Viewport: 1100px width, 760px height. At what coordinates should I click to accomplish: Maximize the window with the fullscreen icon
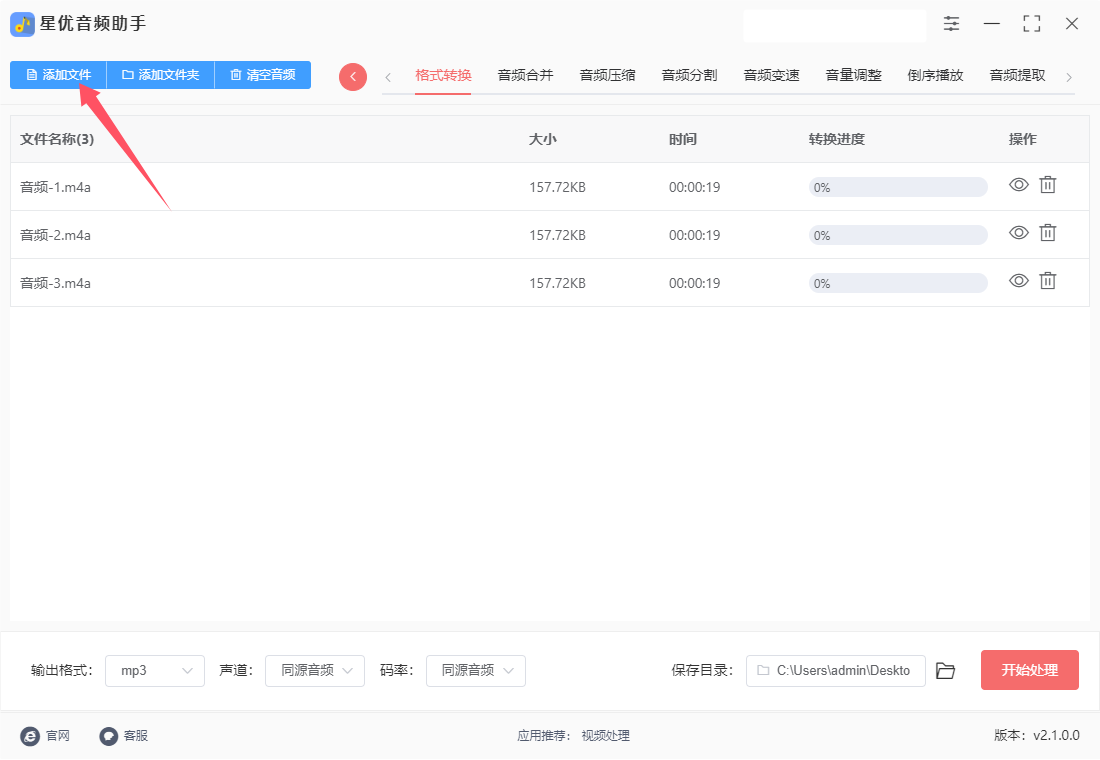point(1031,24)
